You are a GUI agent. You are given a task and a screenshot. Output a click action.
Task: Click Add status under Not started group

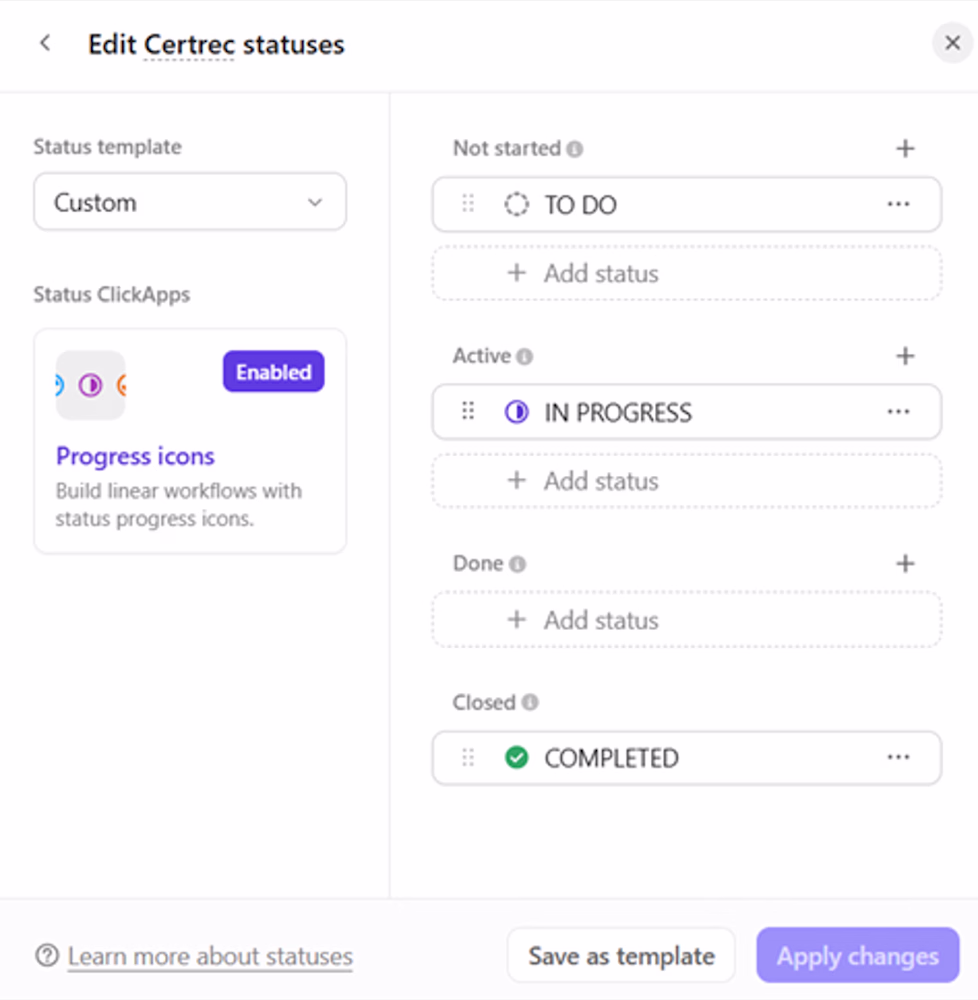(687, 274)
